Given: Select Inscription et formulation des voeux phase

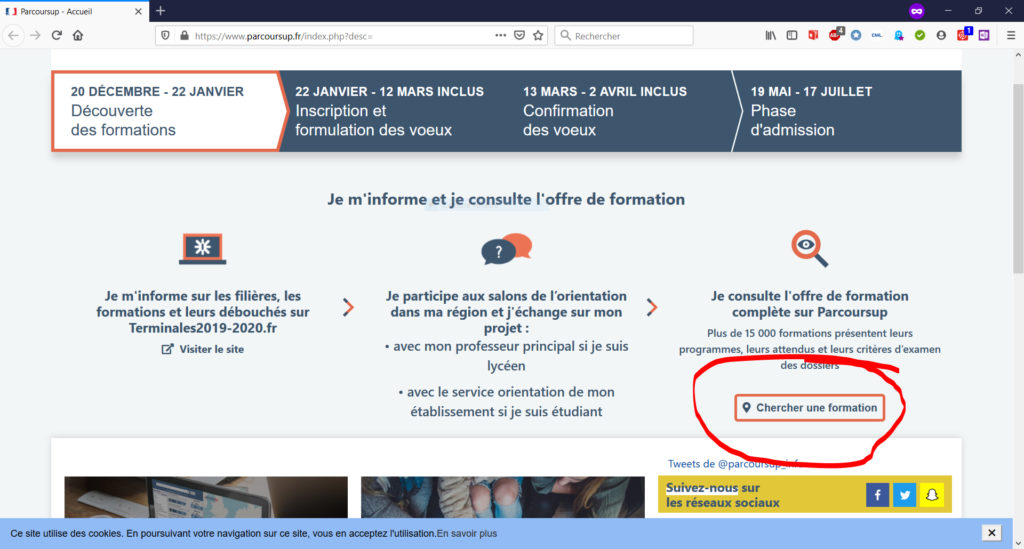Looking at the screenshot, I should pyautogui.click(x=389, y=111).
